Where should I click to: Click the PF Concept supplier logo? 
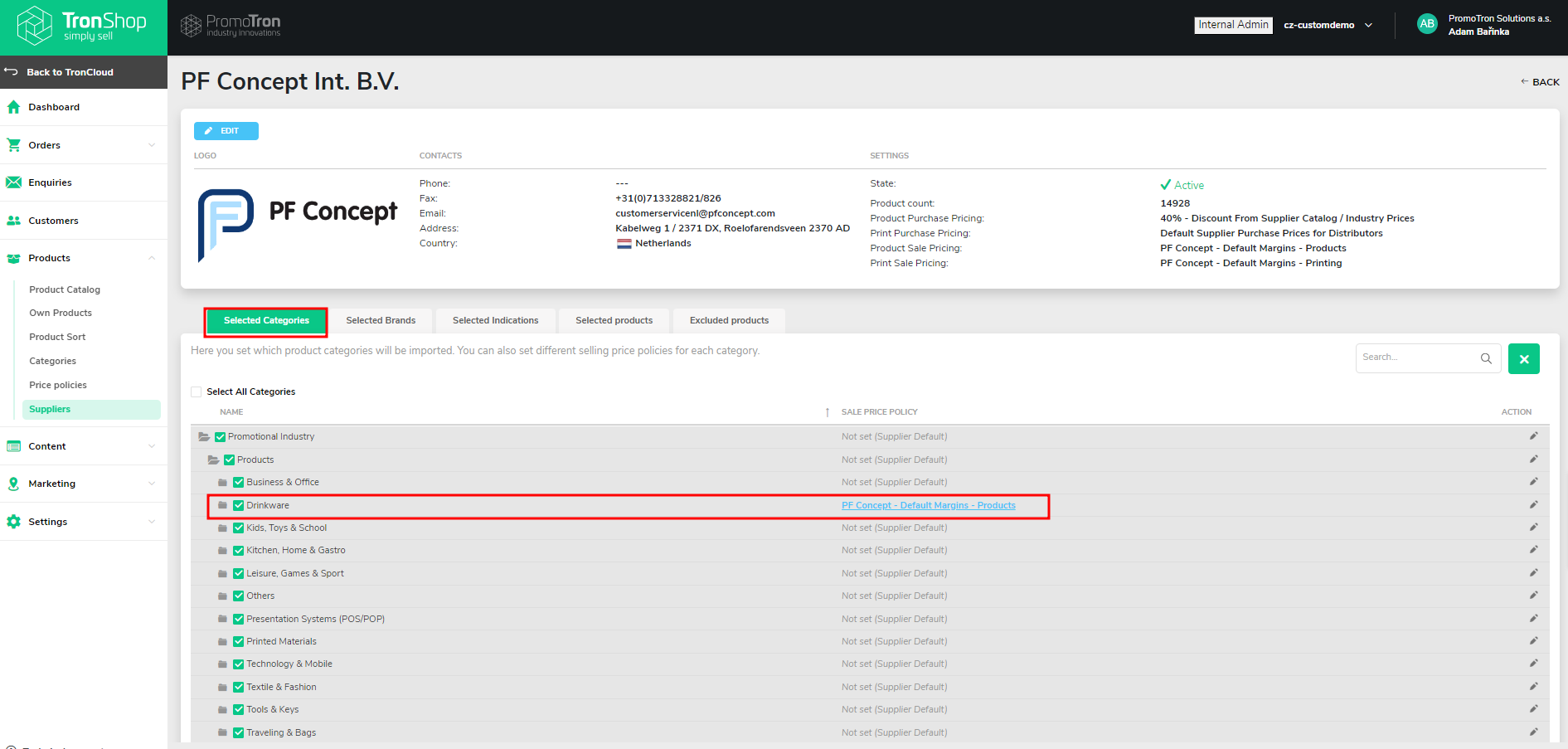(x=297, y=225)
